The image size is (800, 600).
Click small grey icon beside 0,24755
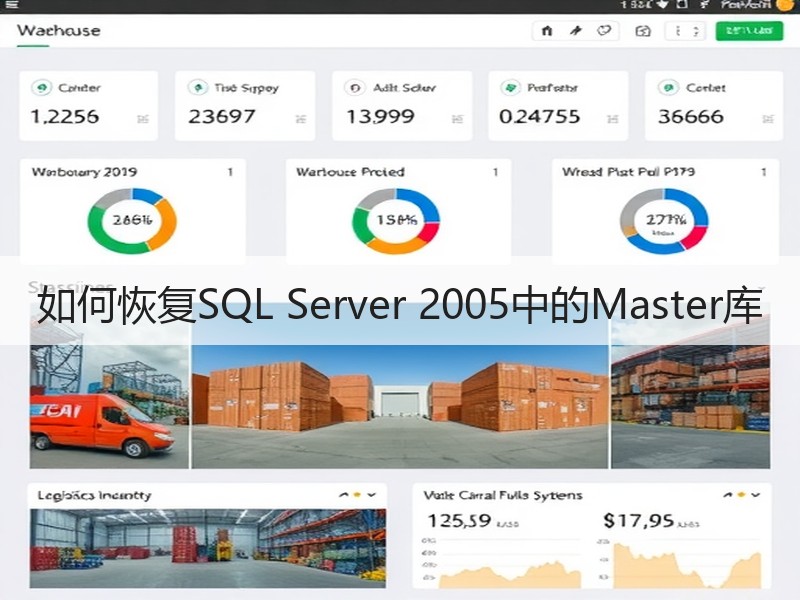[x=613, y=119]
